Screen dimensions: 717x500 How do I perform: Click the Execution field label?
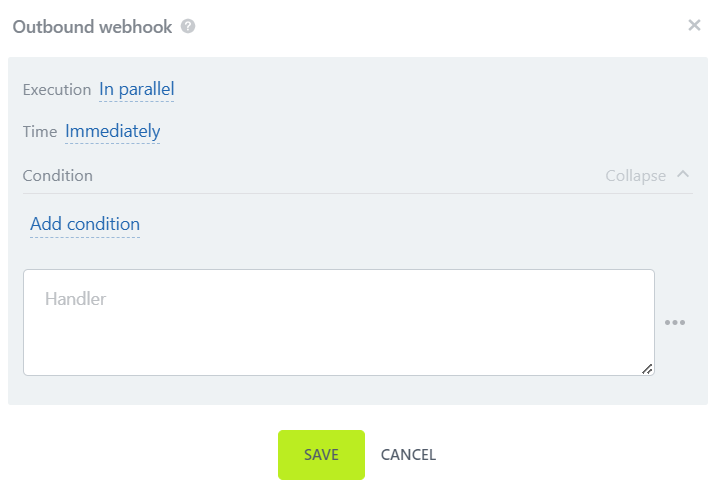click(x=57, y=89)
